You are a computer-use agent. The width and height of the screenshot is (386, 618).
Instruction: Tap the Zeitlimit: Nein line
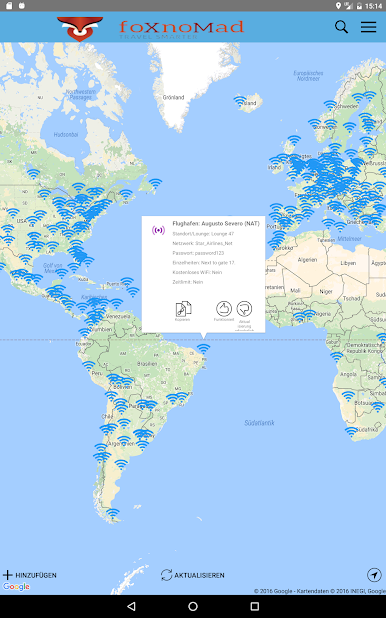pyautogui.click(x=188, y=282)
